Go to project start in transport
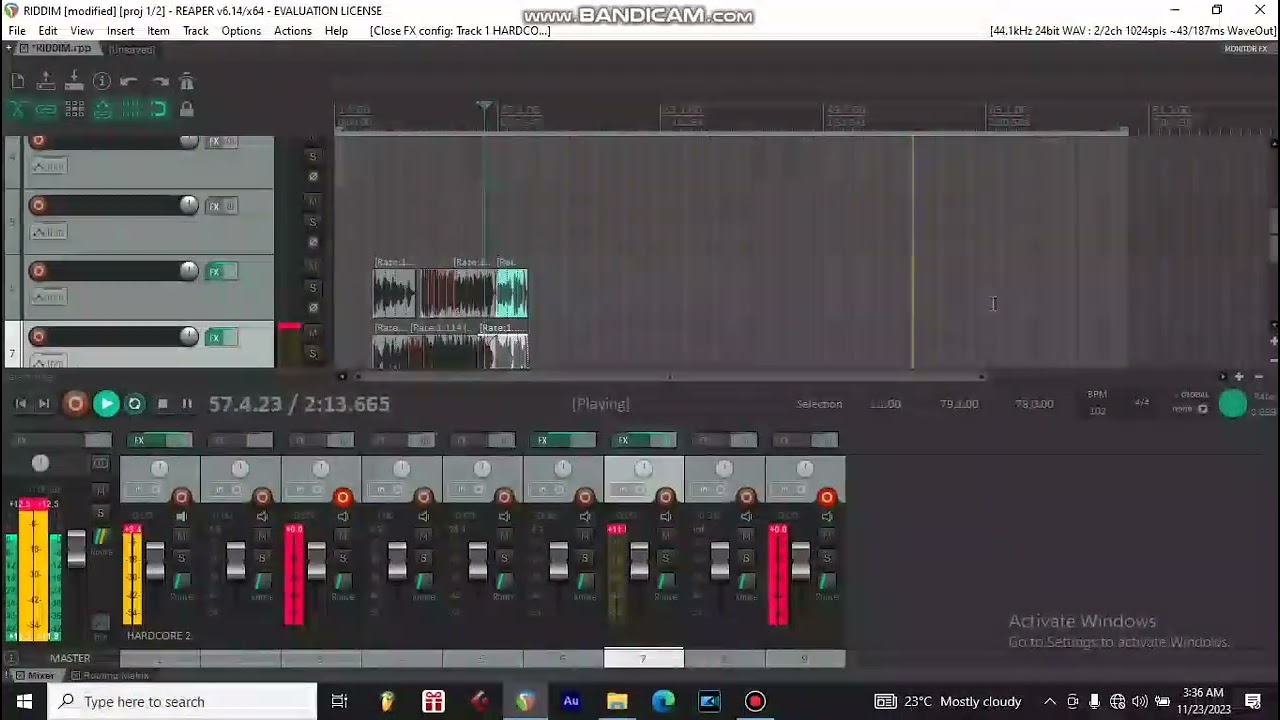 click(x=20, y=404)
